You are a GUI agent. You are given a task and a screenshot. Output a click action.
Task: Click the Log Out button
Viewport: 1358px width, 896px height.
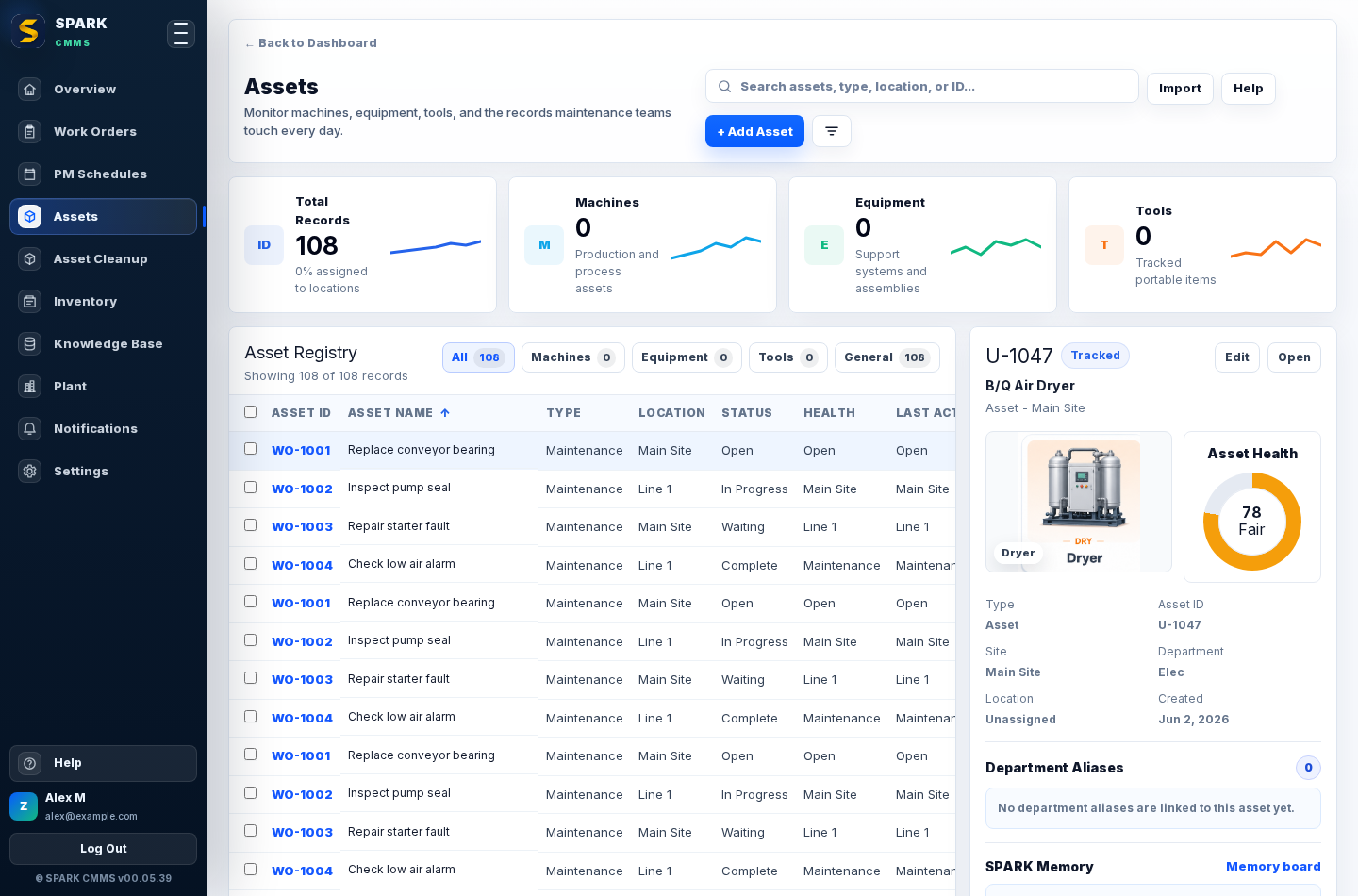(x=103, y=849)
